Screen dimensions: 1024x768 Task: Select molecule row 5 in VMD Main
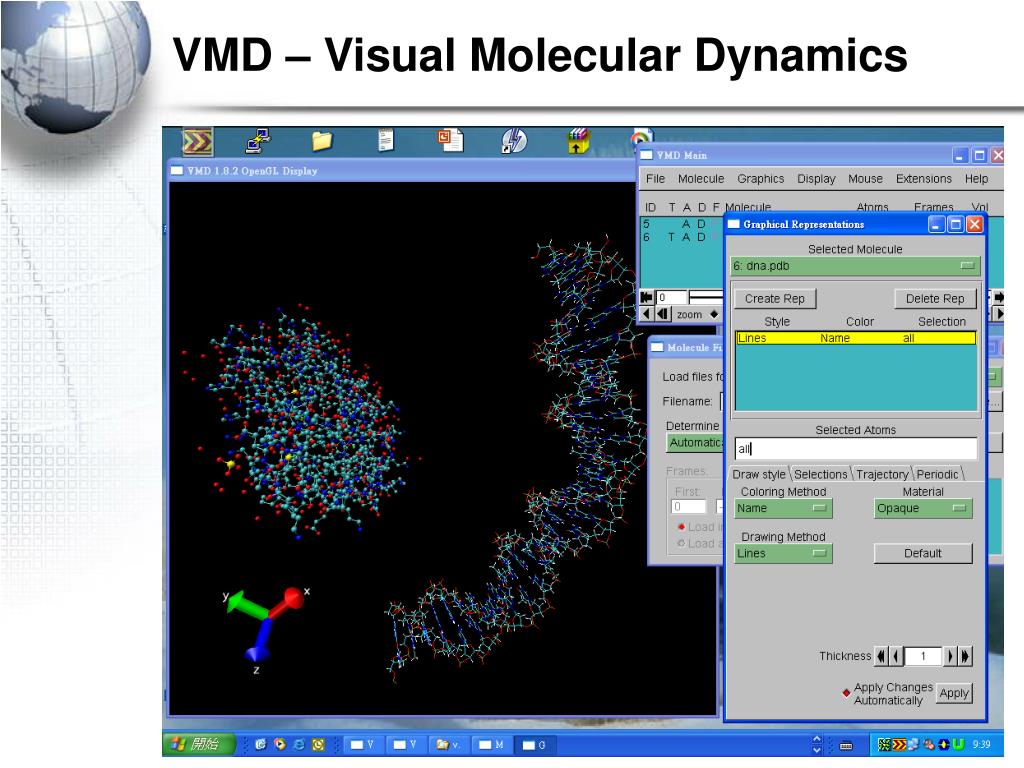pos(681,224)
